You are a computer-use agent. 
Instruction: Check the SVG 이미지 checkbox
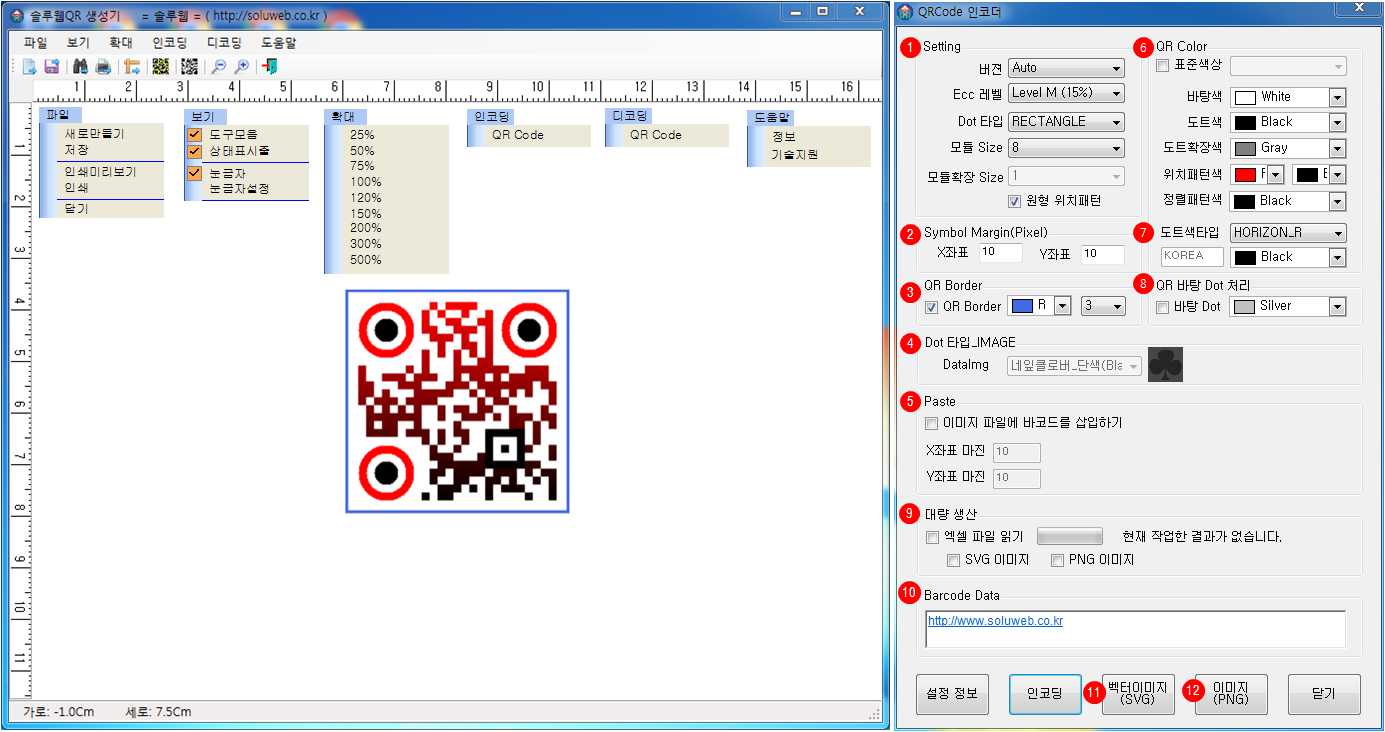[x=954, y=560]
